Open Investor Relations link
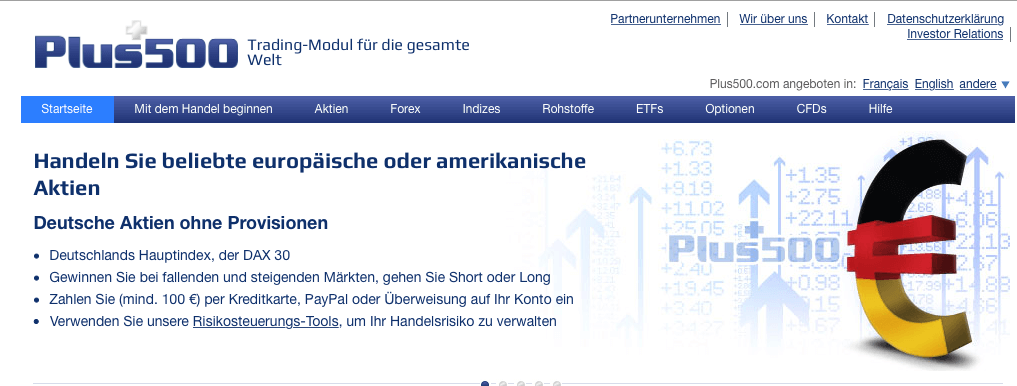The width and height of the screenshot is (1017, 386). (955, 34)
